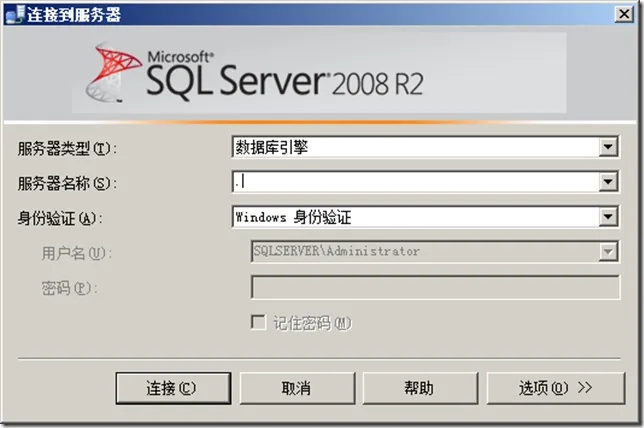Open Help with the 帮助 button

coord(420,388)
